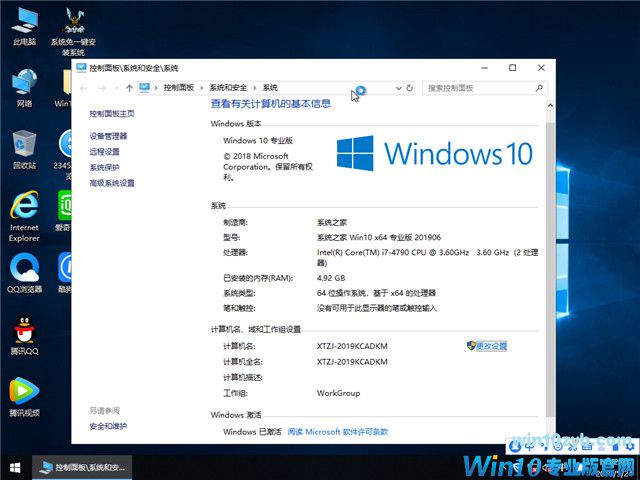Open the 回收站 recycle bin icon
Viewport: 640px width, 480px height.
coord(24,149)
